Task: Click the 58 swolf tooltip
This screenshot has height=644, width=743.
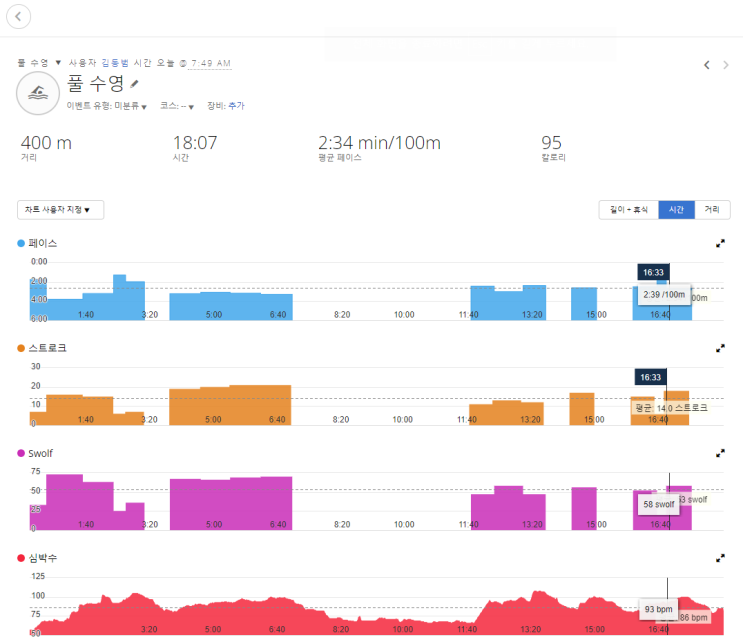Action: (659, 505)
